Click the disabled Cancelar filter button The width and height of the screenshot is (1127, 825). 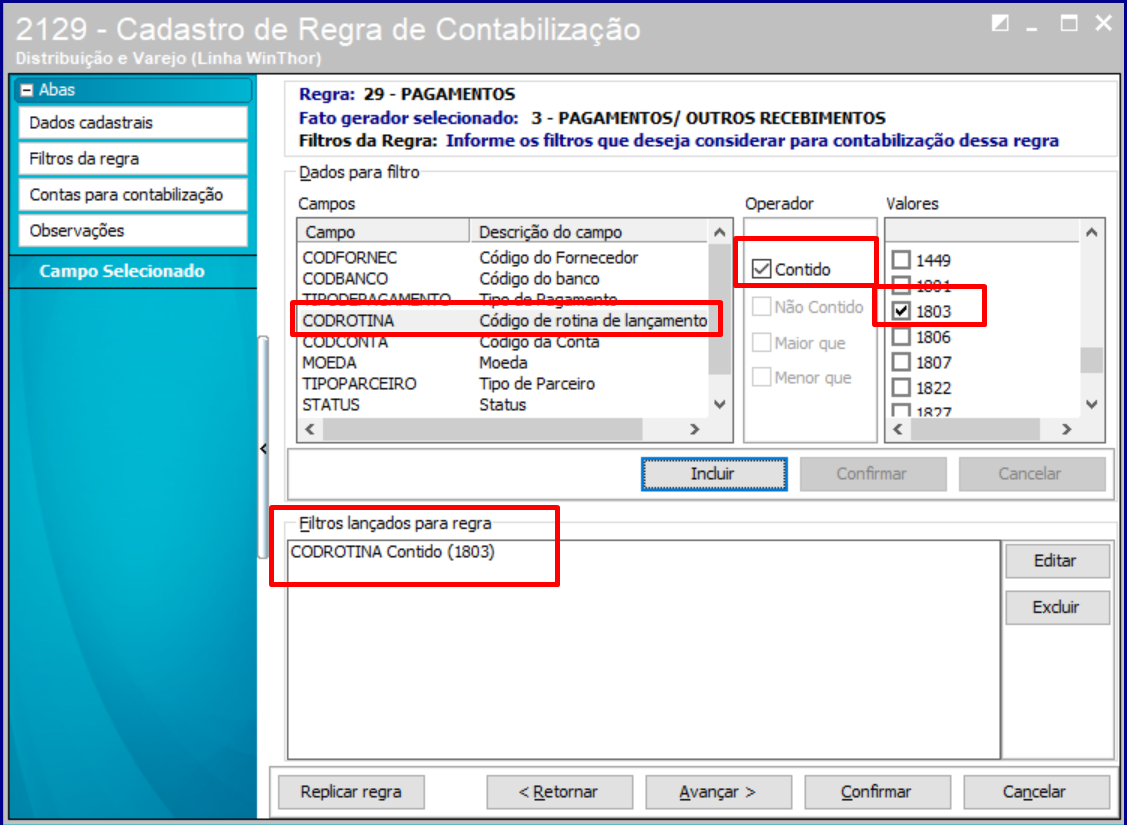[x=1031, y=474]
